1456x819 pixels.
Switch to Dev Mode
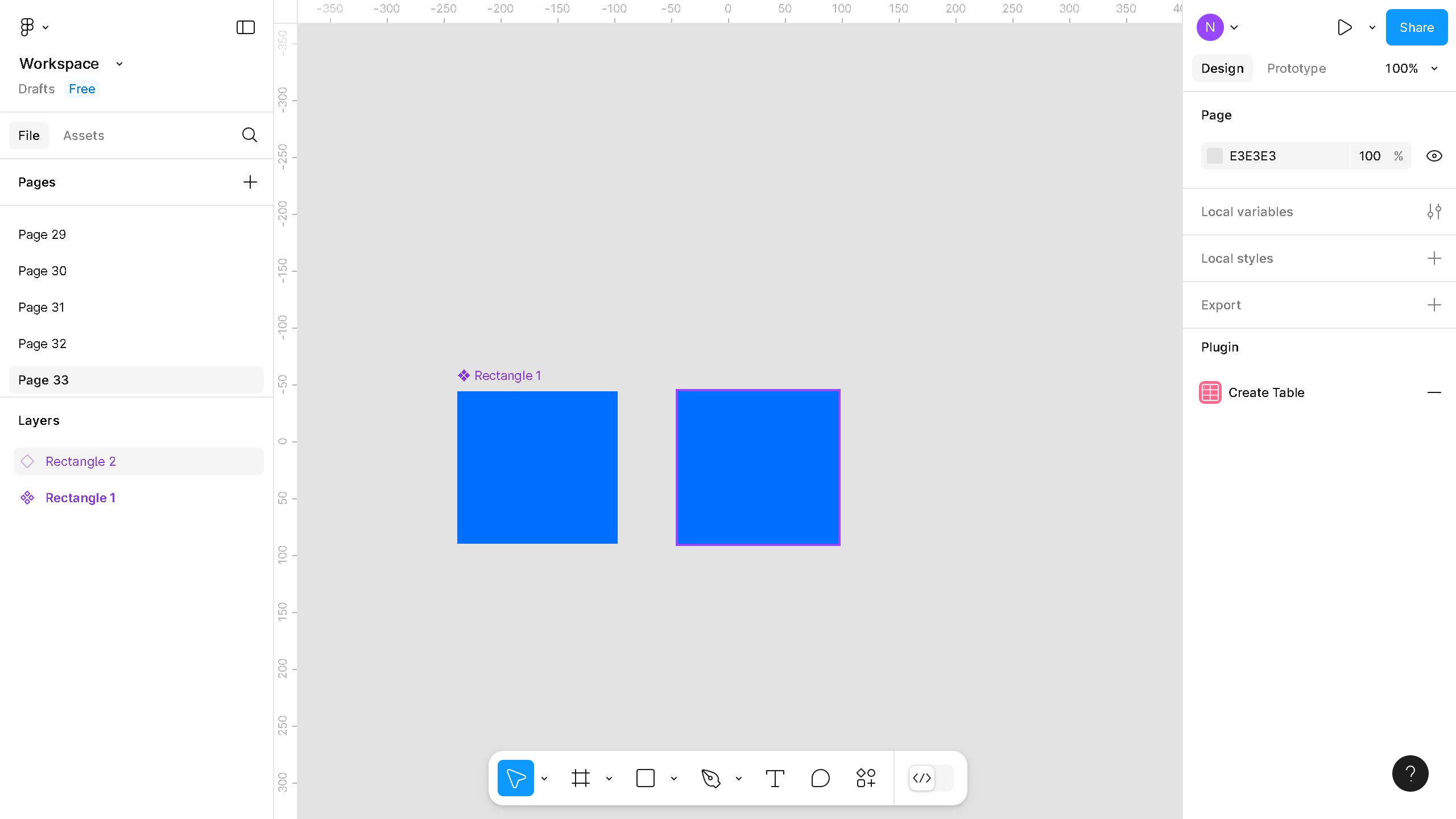coord(921,777)
